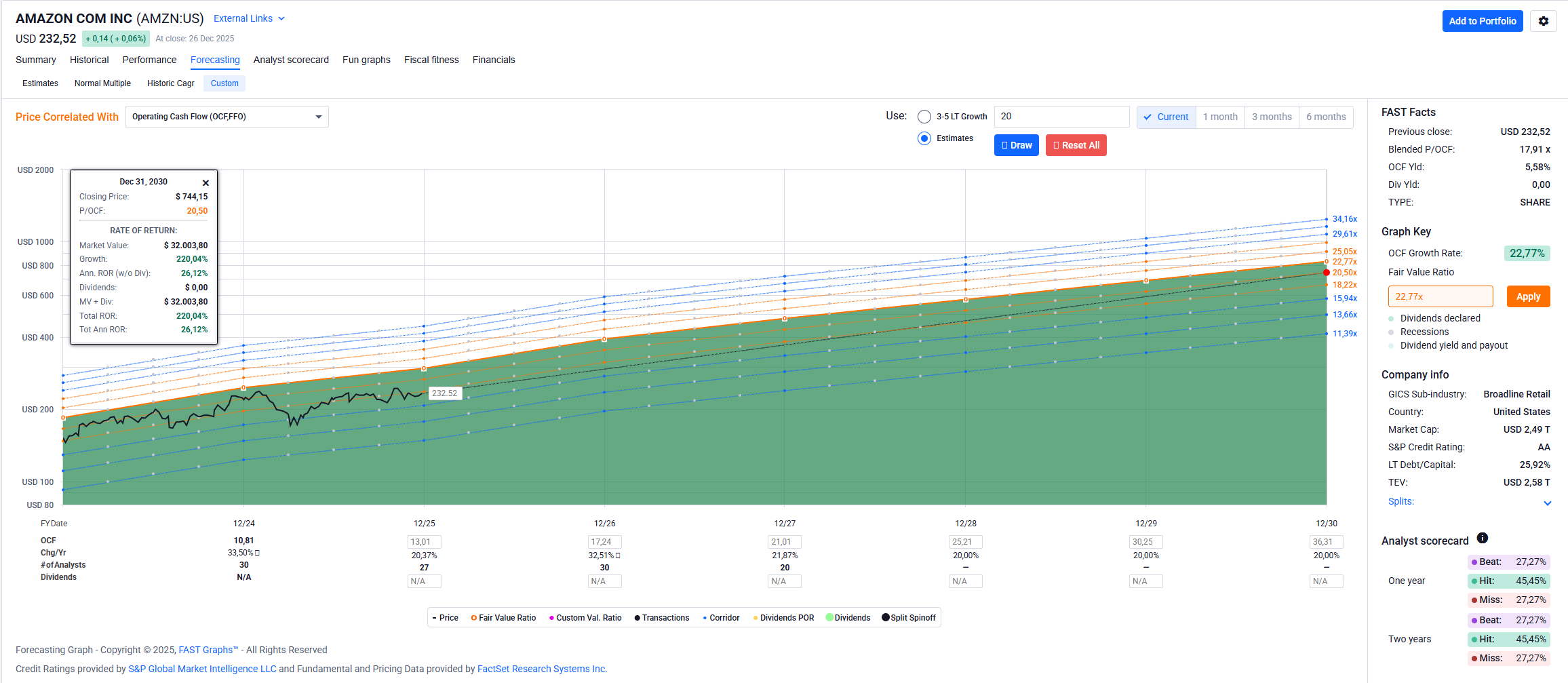Toggle the Split Spinoff legend marker
This screenshot has height=683, width=1568.
[x=885, y=618]
